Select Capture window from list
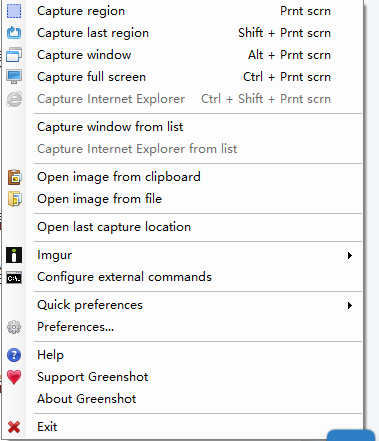Viewport: 379px width, 441px height. point(183,127)
